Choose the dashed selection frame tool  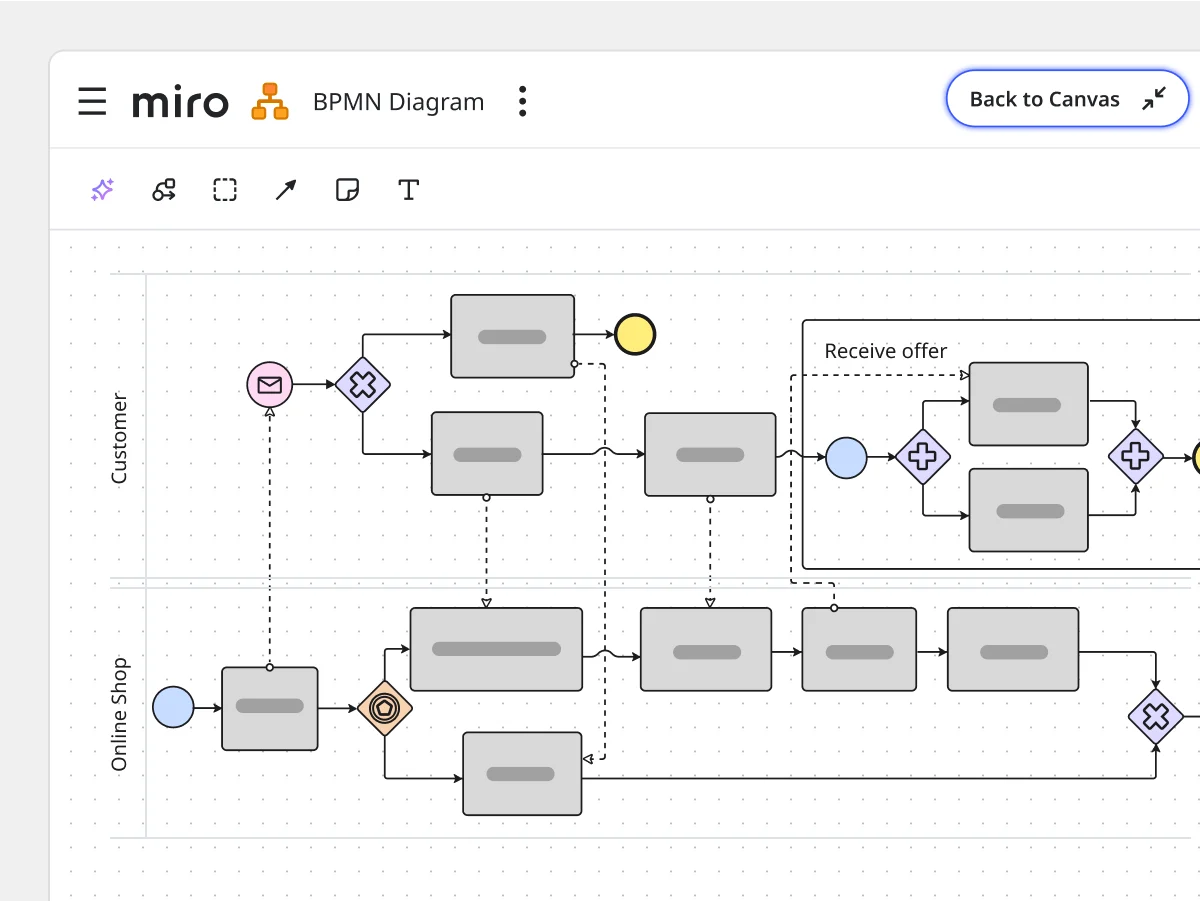point(225,190)
